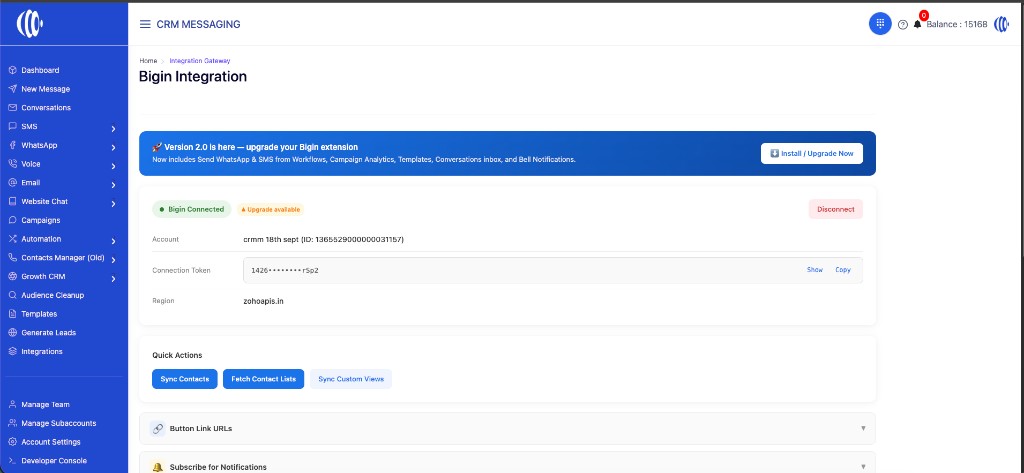This screenshot has height=473, width=1024.
Task: Click the Fetch Contact Lists button
Action: (263, 379)
